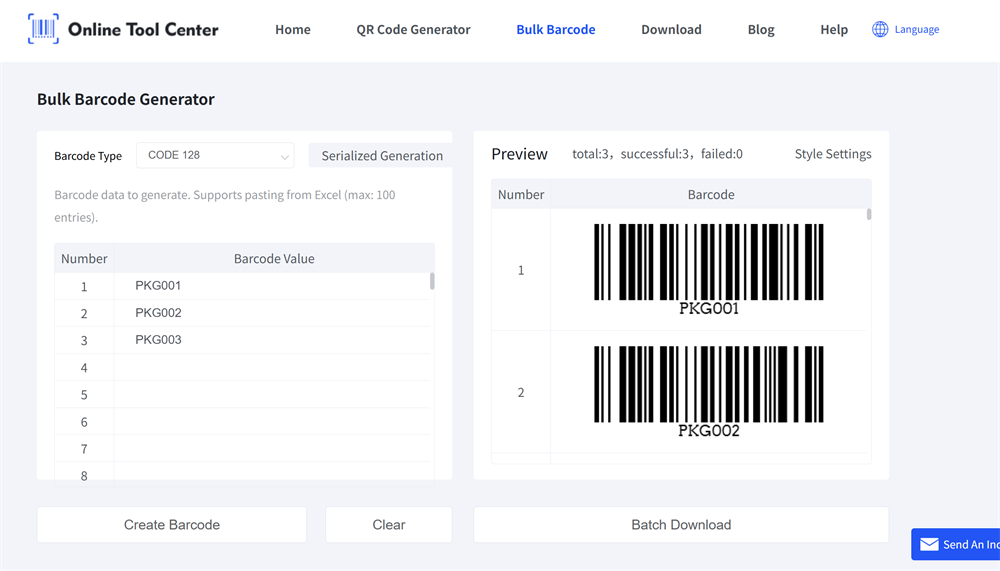Click the PKG001 barcode value cell

(x=272, y=286)
